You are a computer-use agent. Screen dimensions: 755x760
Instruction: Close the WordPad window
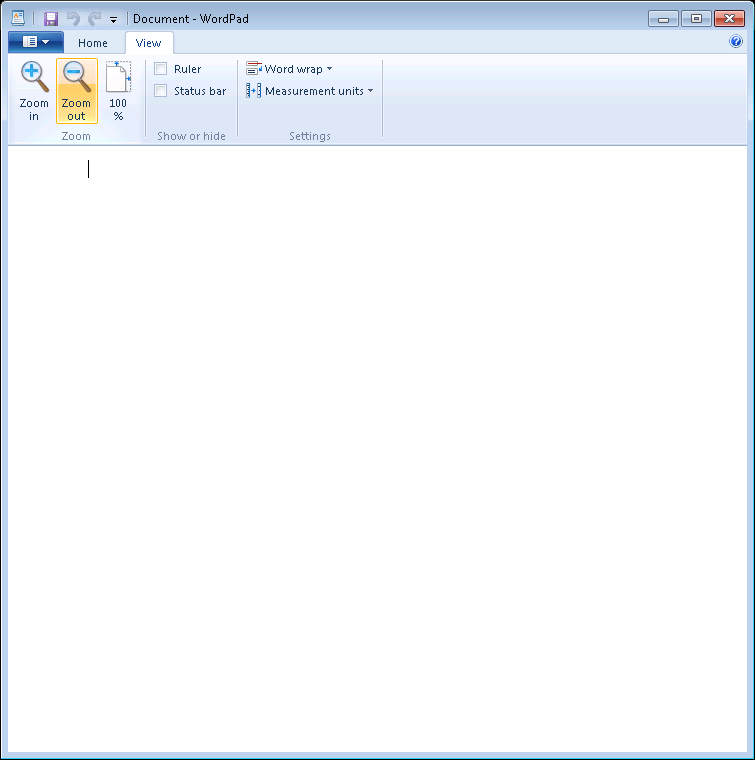(729, 19)
